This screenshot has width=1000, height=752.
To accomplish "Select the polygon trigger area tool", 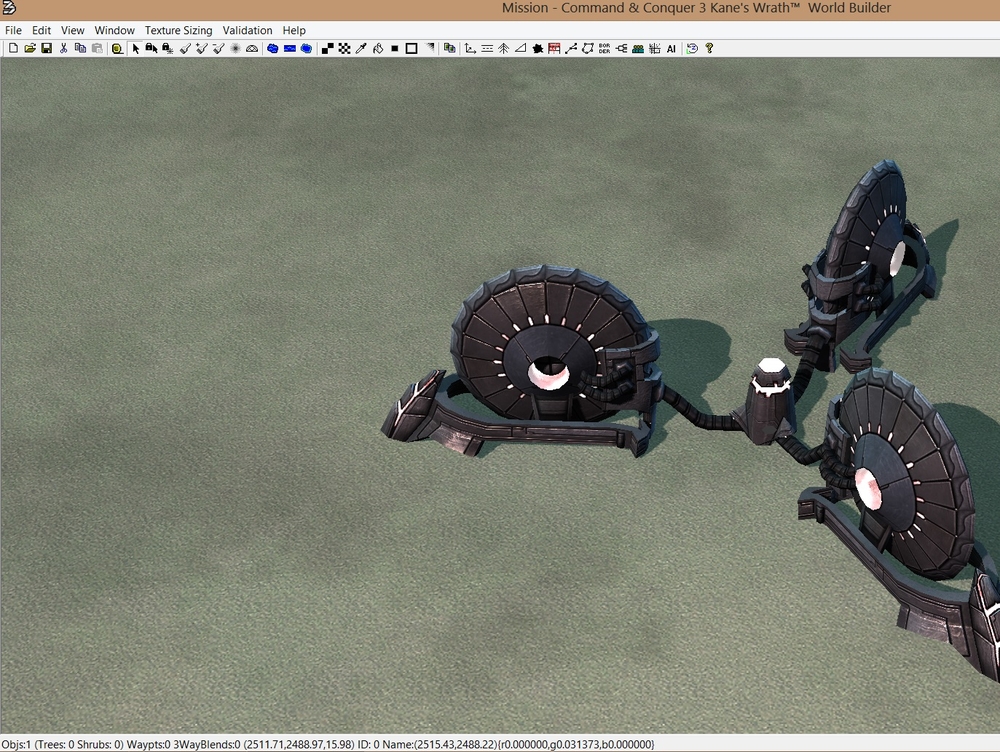I will coord(587,48).
